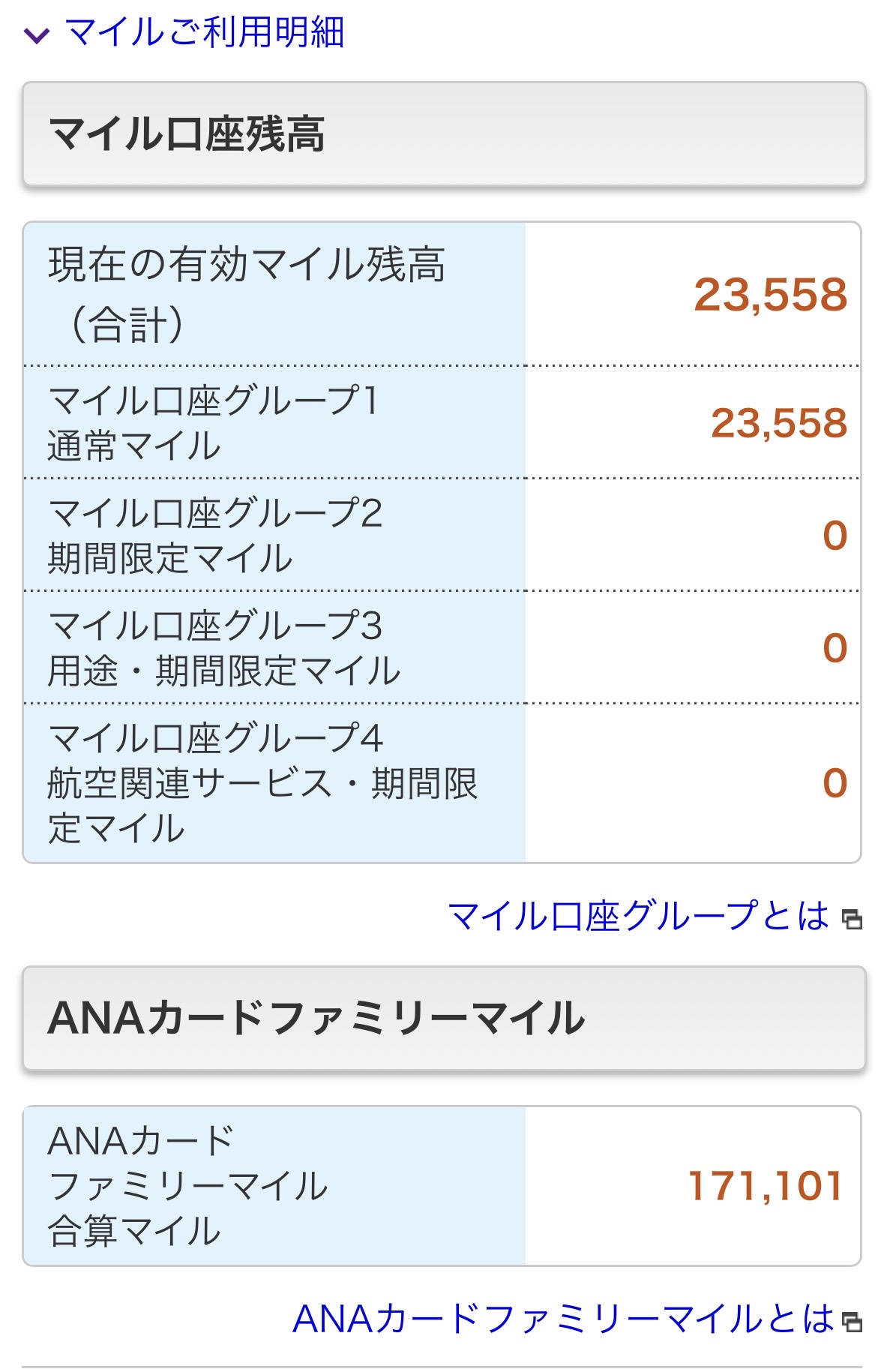Click external-window icon after マイル口座グループとは

coord(852,919)
